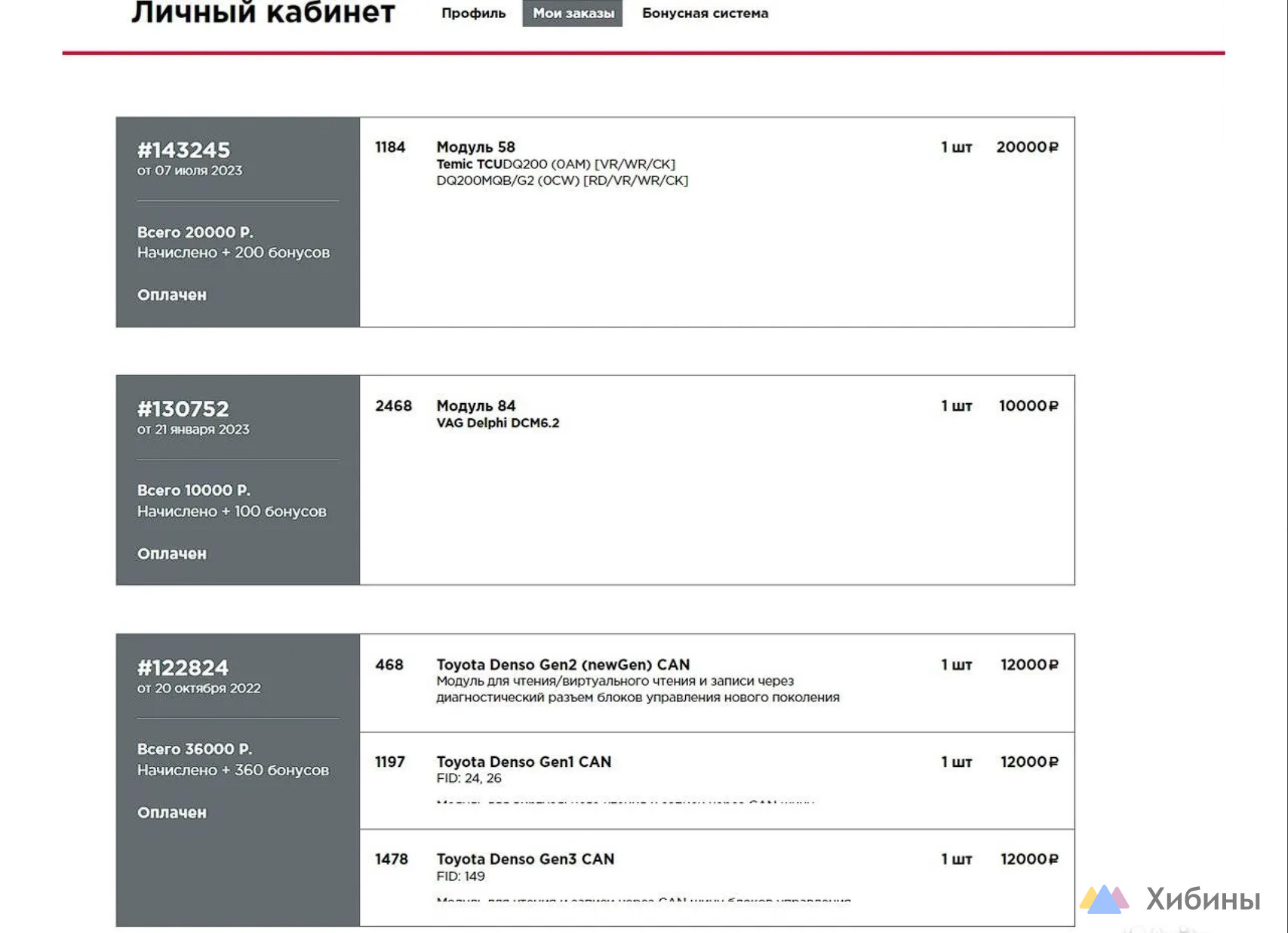The width and height of the screenshot is (1288, 933).
Task: Open product Модуль 58
Action: 475,147
